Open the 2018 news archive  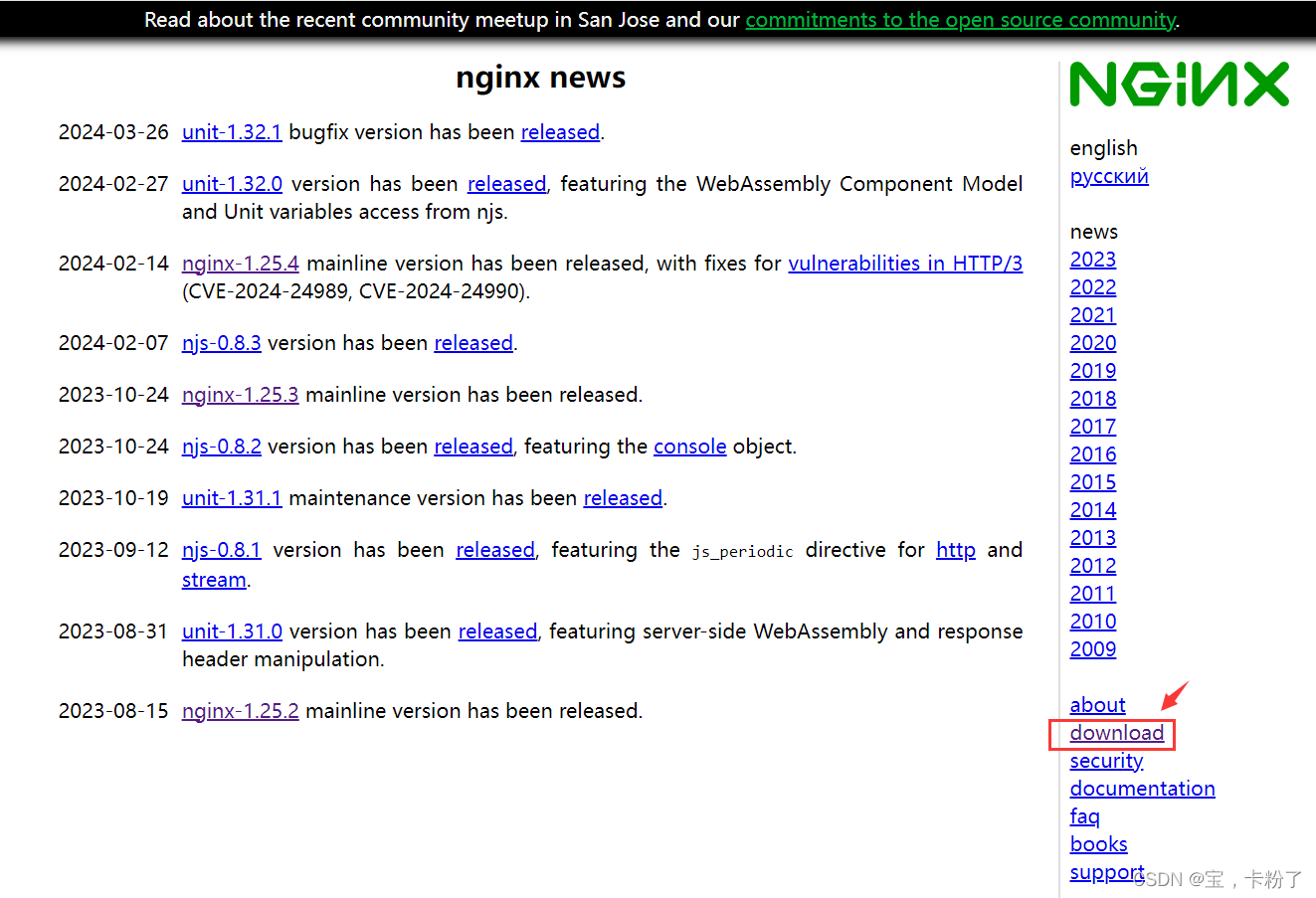pyautogui.click(x=1093, y=399)
